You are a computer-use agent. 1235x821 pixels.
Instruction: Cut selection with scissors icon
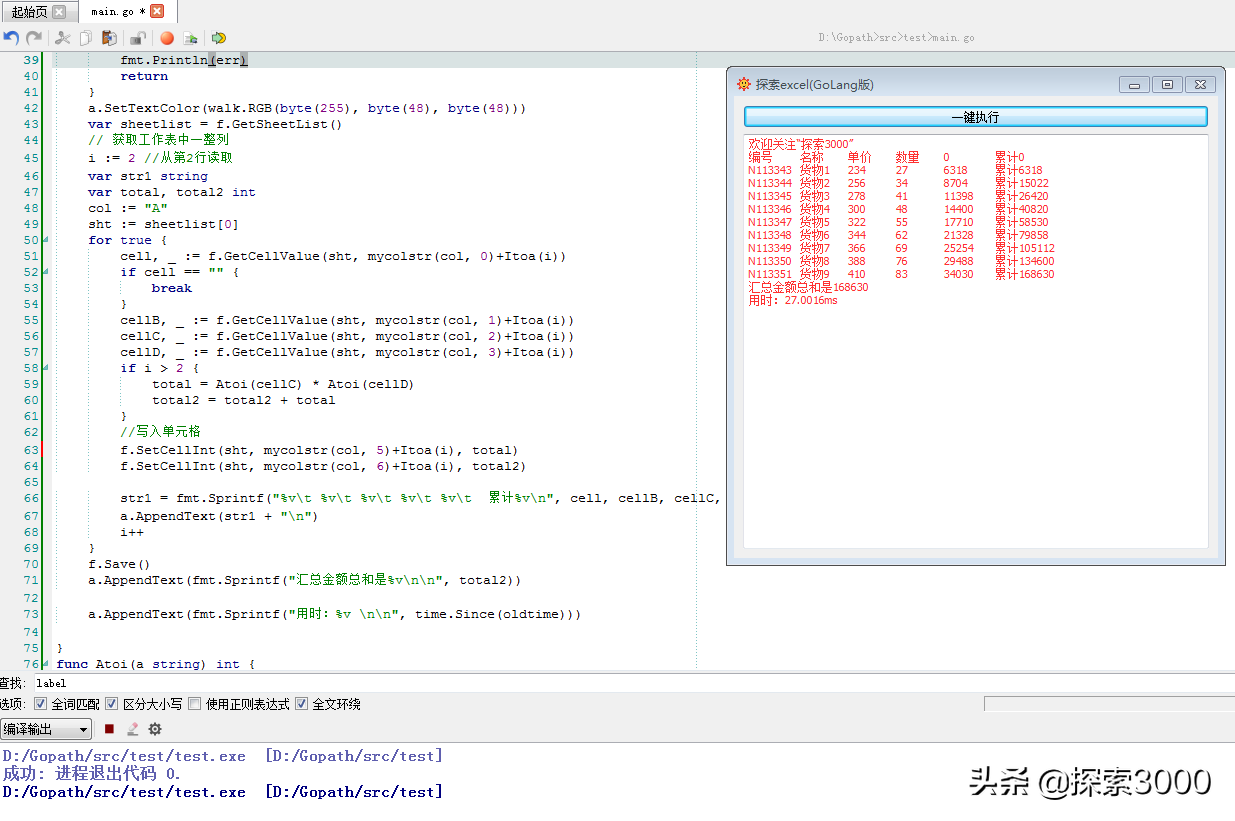pos(62,38)
